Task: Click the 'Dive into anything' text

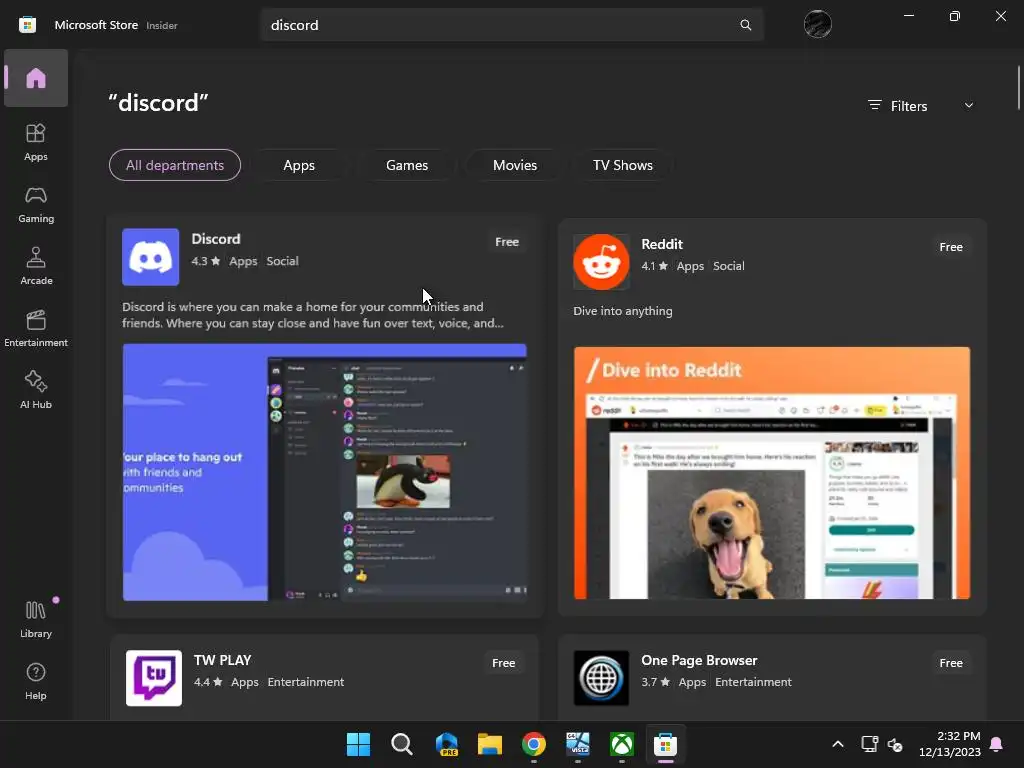Action: click(622, 311)
